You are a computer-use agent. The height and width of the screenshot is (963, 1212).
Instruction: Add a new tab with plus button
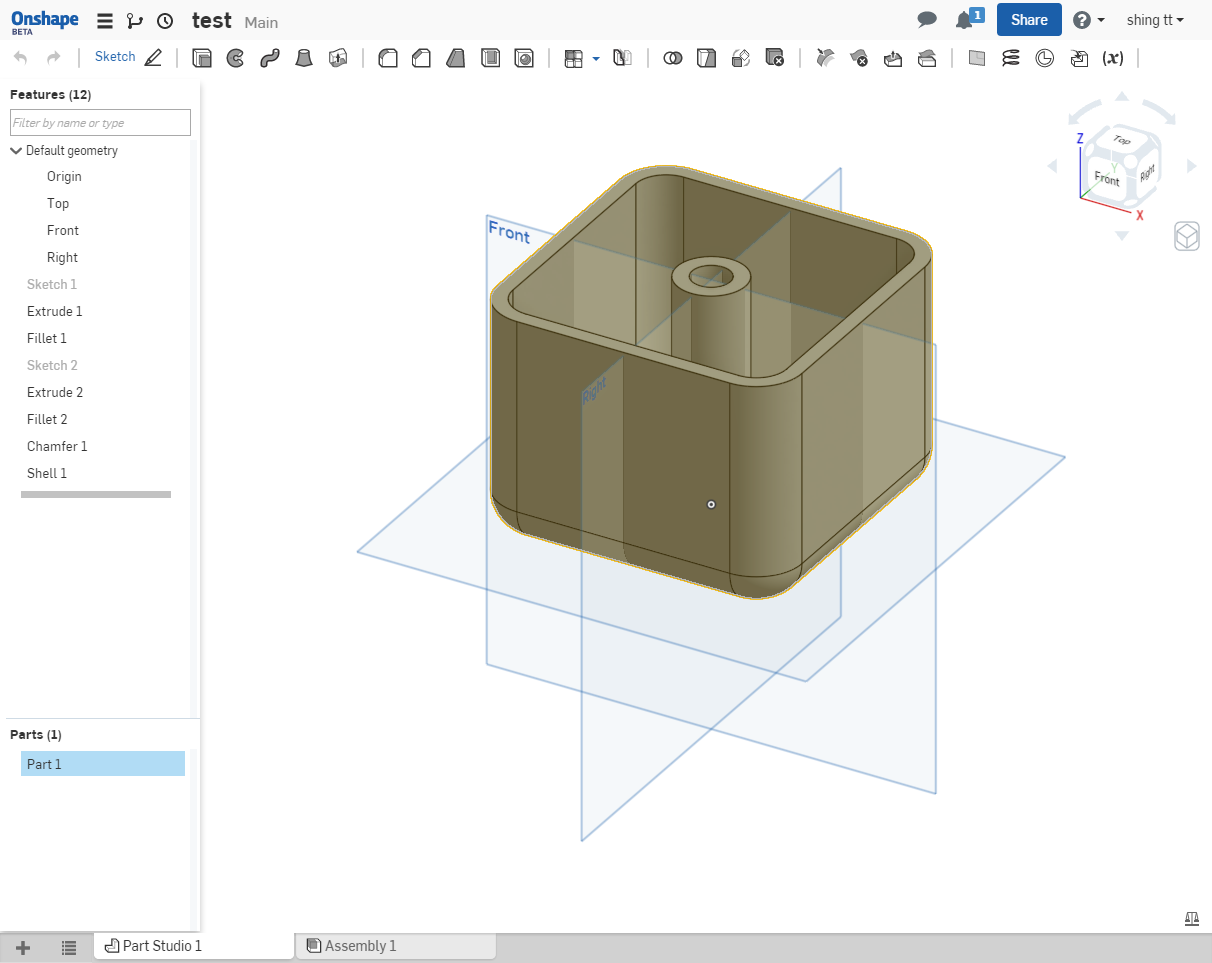point(23,947)
